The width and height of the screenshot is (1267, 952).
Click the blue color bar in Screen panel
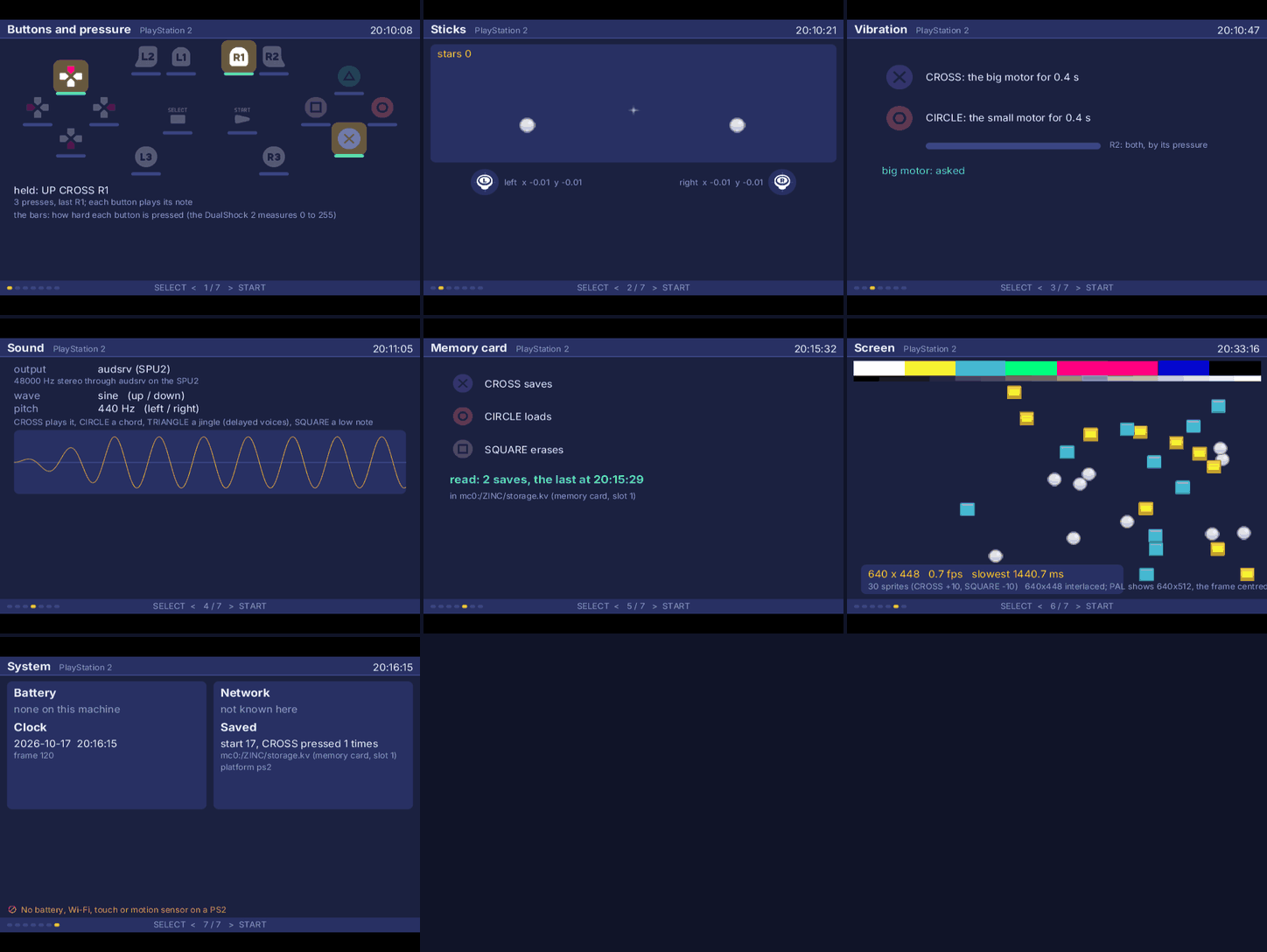coord(1184,368)
